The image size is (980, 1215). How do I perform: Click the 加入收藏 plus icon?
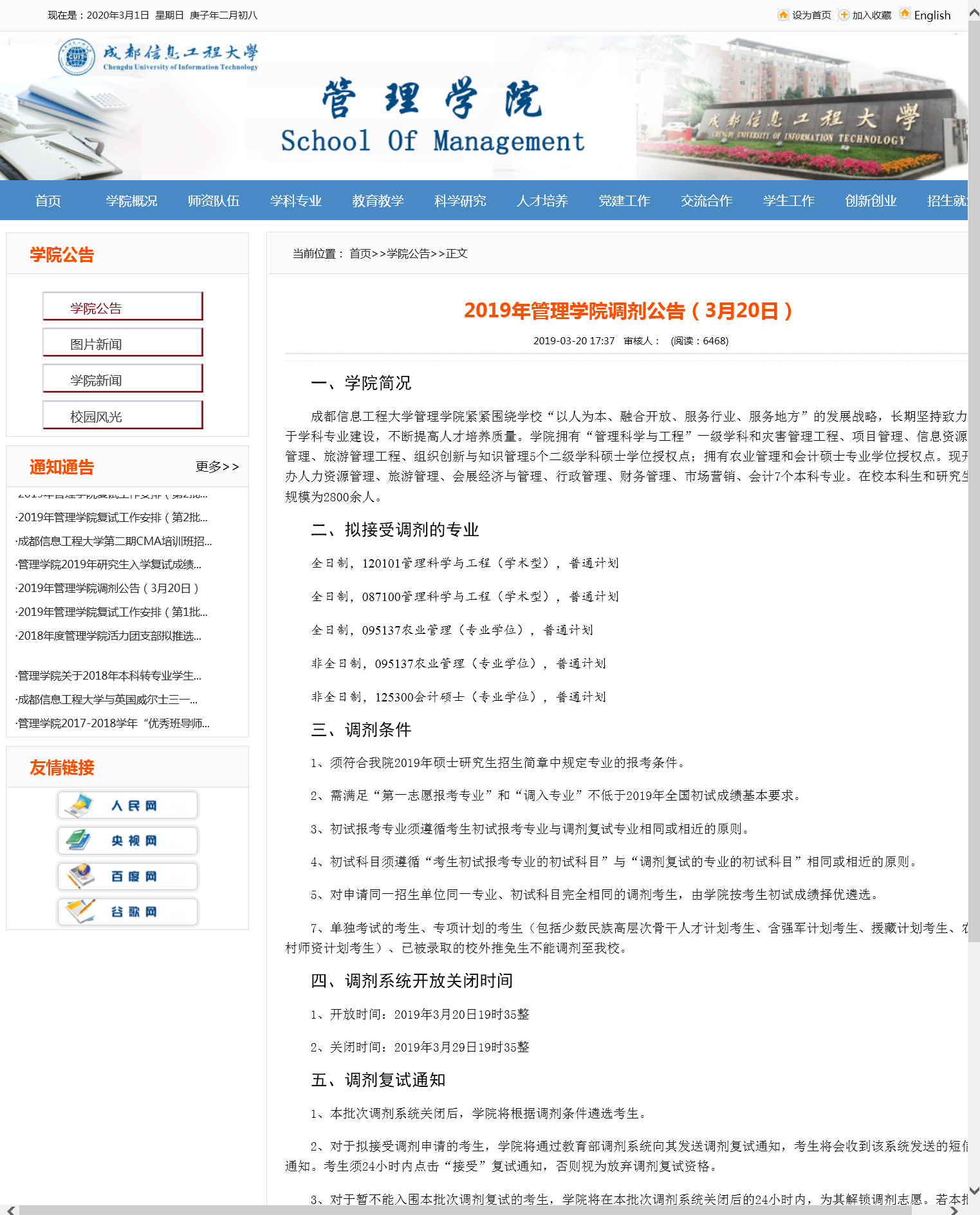click(844, 15)
